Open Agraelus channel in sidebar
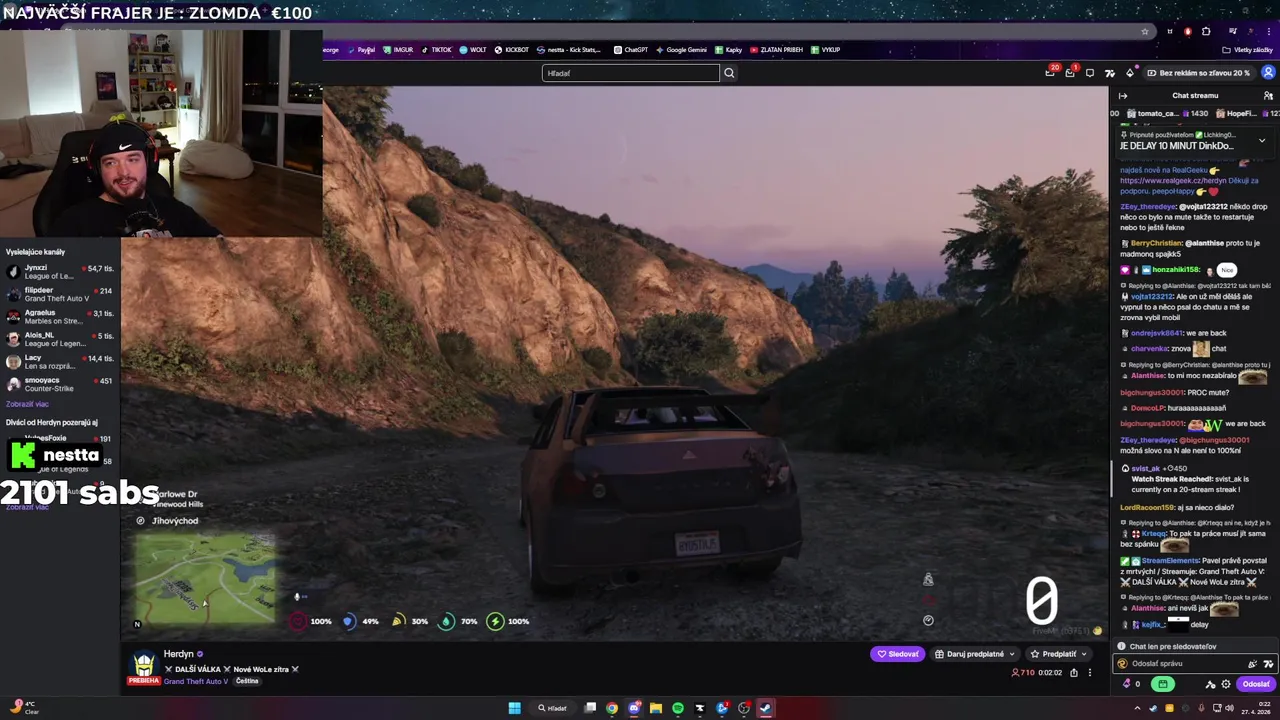This screenshot has width=1280, height=720. point(58,317)
